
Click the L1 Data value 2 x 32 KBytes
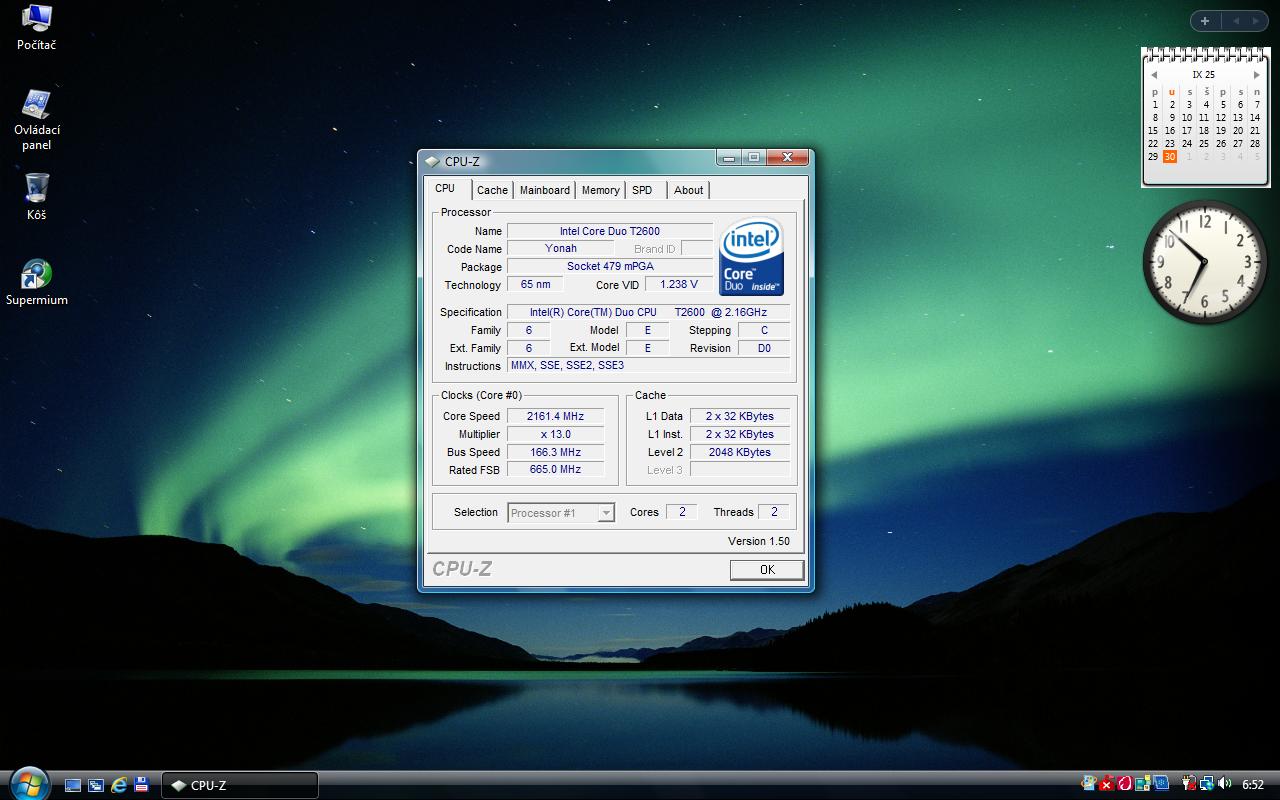pos(740,416)
